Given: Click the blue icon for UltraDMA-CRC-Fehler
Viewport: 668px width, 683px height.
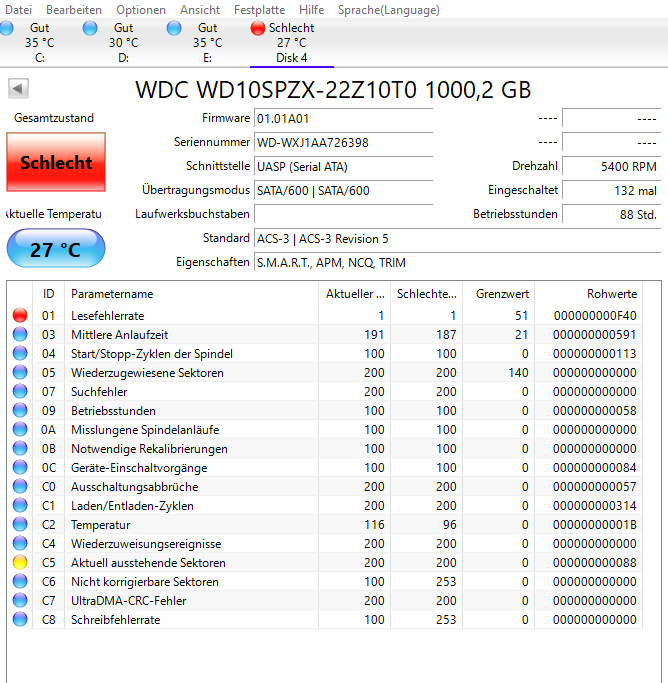Looking at the screenshot, I should tap(20, 600).
